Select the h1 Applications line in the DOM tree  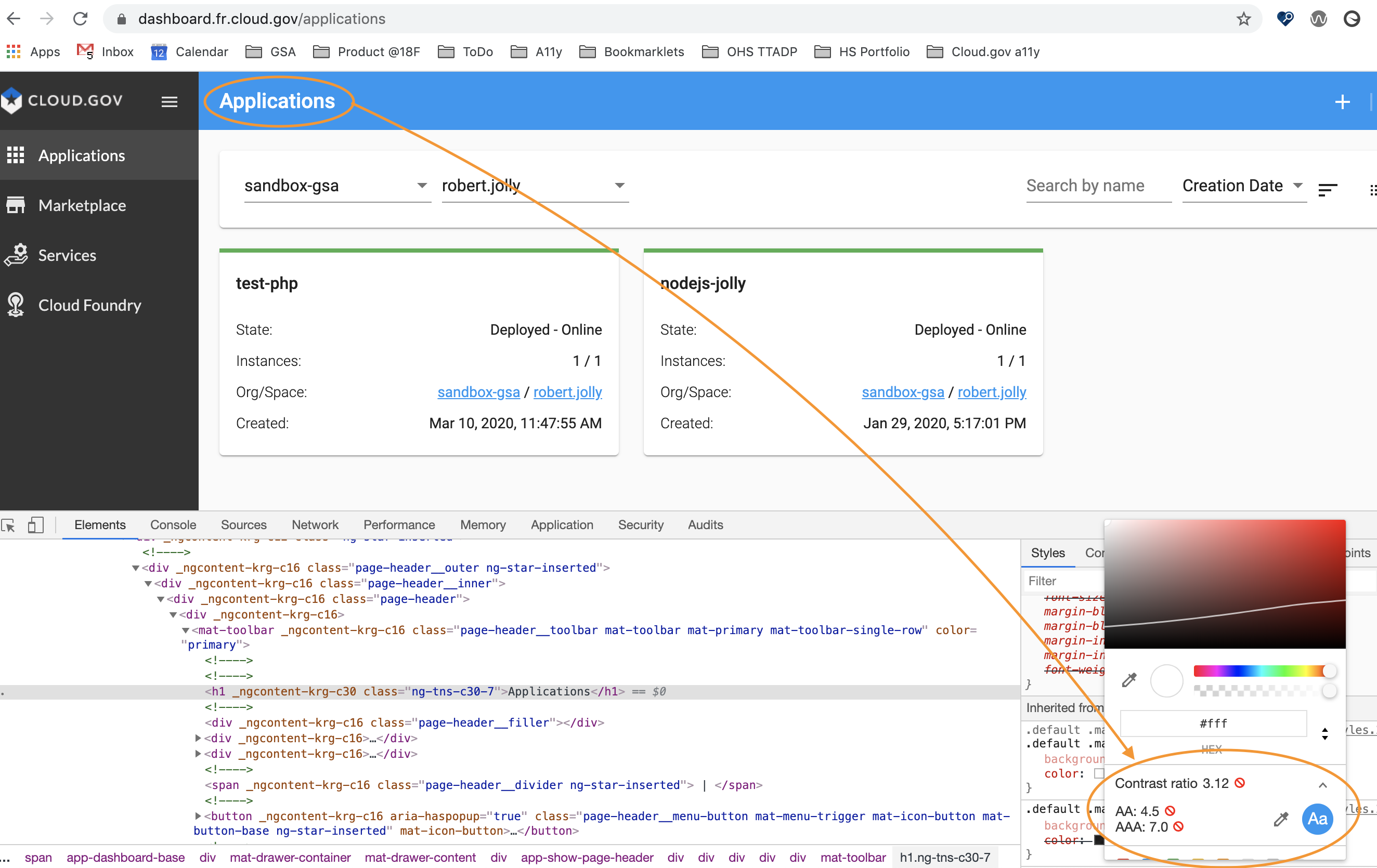(x=510, y=691)
